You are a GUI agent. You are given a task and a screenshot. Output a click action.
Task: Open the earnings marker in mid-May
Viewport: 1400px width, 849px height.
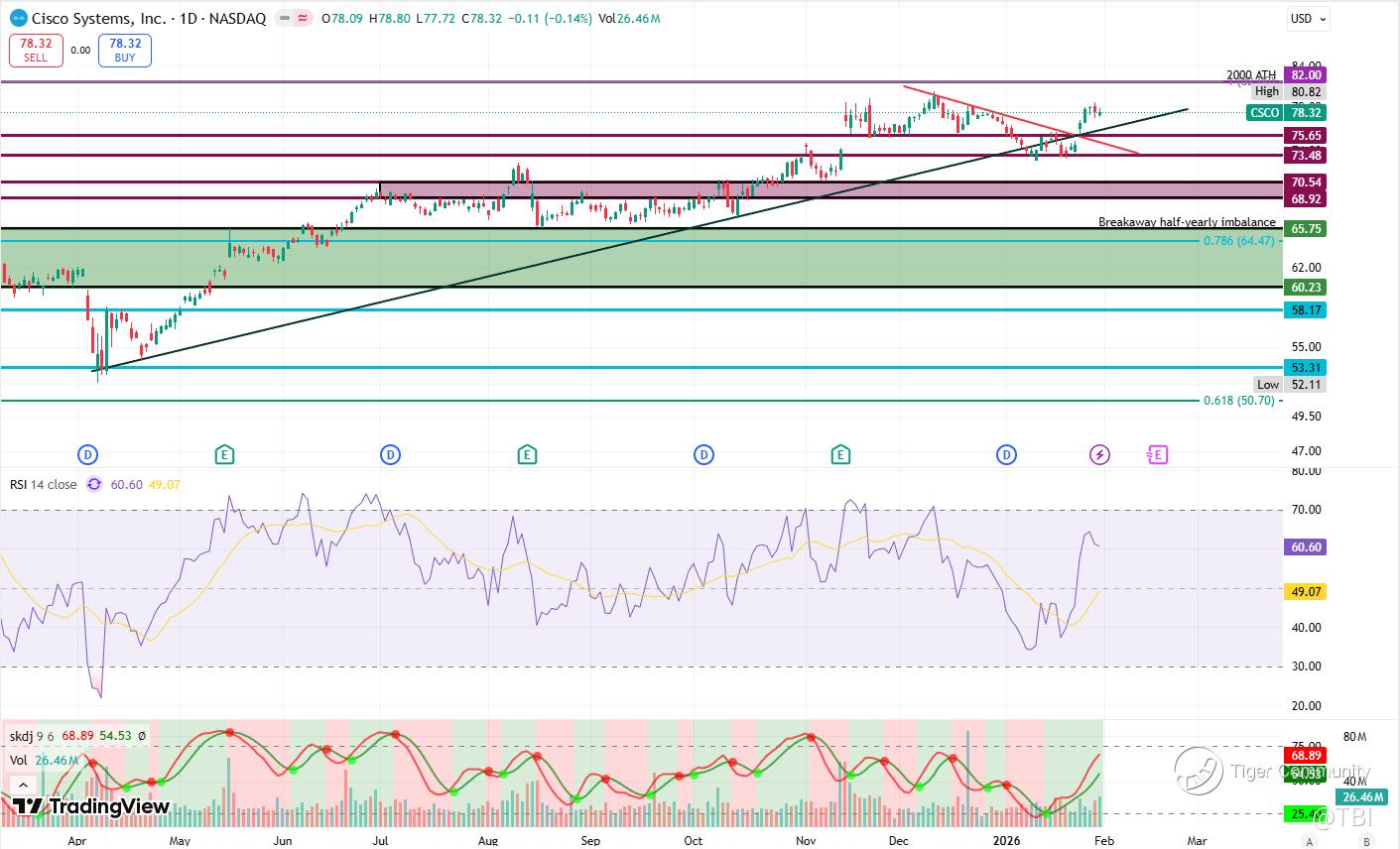[225, 455]
